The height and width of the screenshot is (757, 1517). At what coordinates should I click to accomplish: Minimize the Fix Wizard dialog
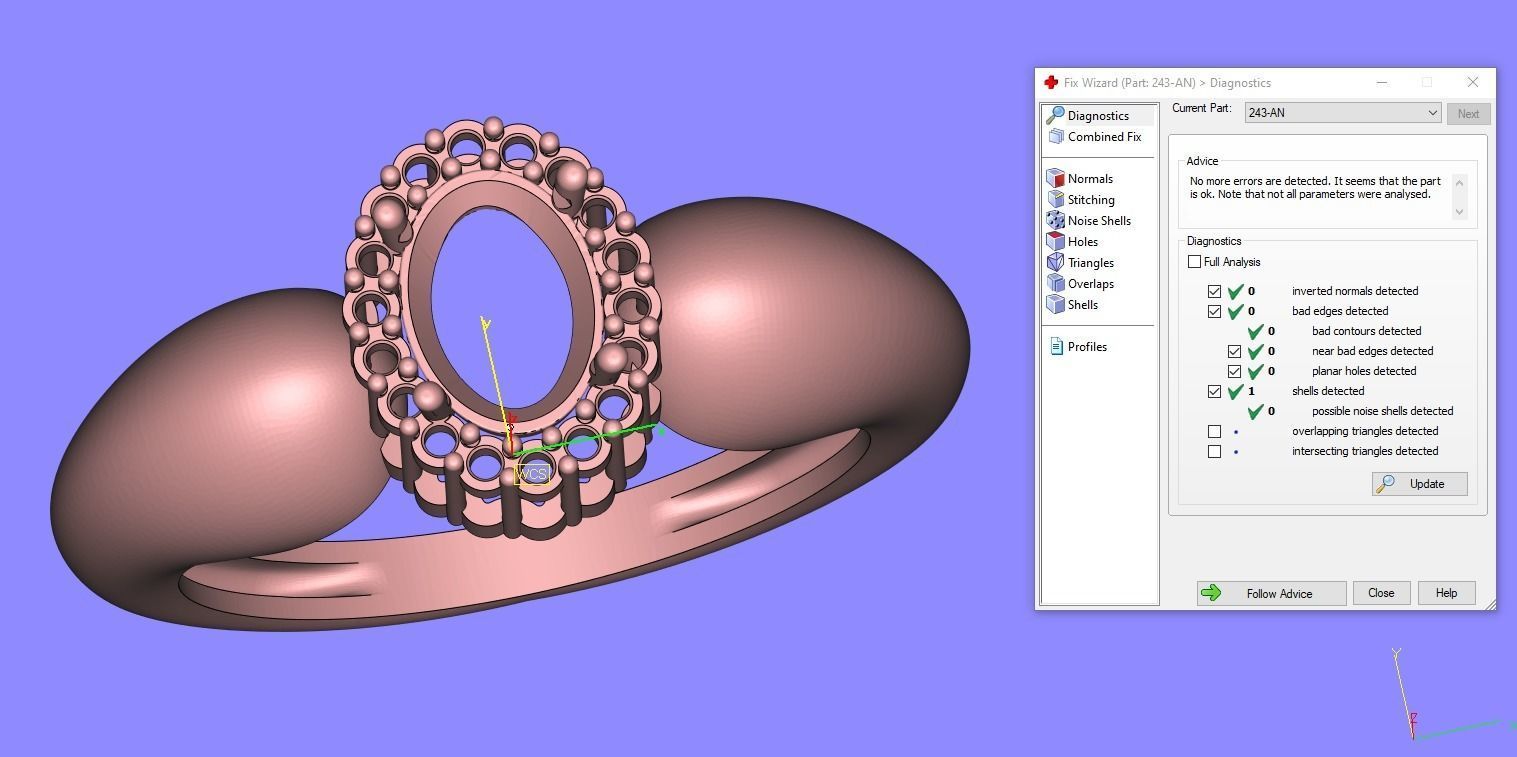coord(1381,82)
